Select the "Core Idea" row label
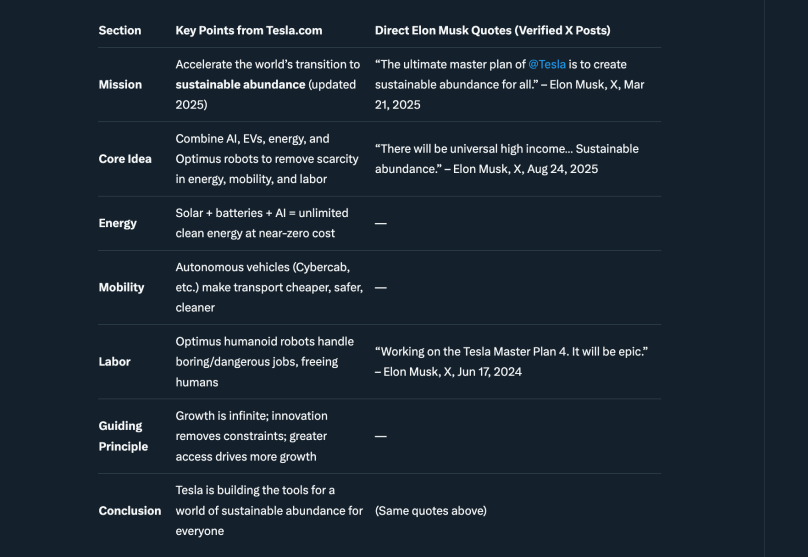This screenshot has width=808, height=557. (125, 159)
